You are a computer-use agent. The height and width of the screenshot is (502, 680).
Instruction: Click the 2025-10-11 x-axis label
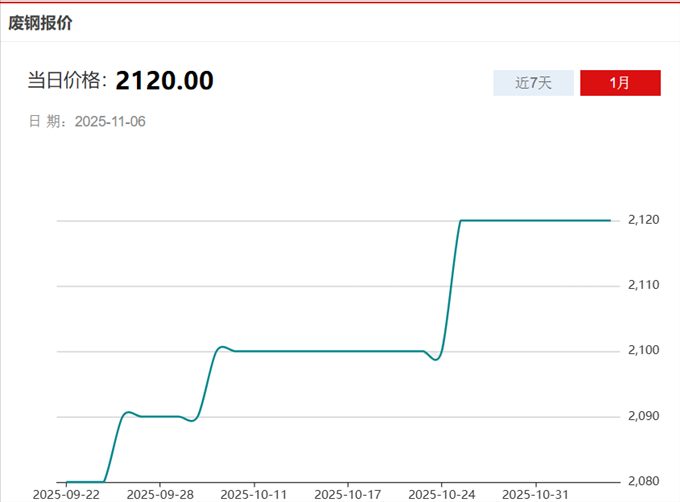pos(253,494)
